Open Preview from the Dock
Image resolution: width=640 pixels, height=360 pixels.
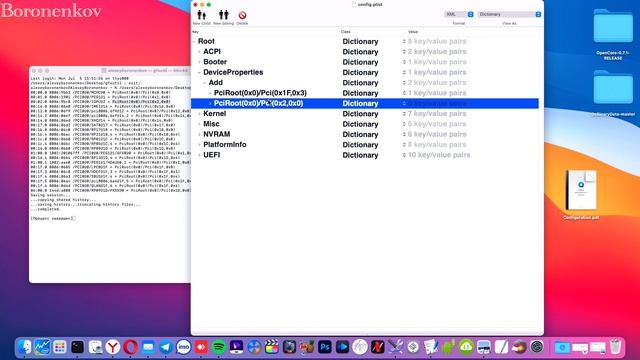click(x=95, y=347)
